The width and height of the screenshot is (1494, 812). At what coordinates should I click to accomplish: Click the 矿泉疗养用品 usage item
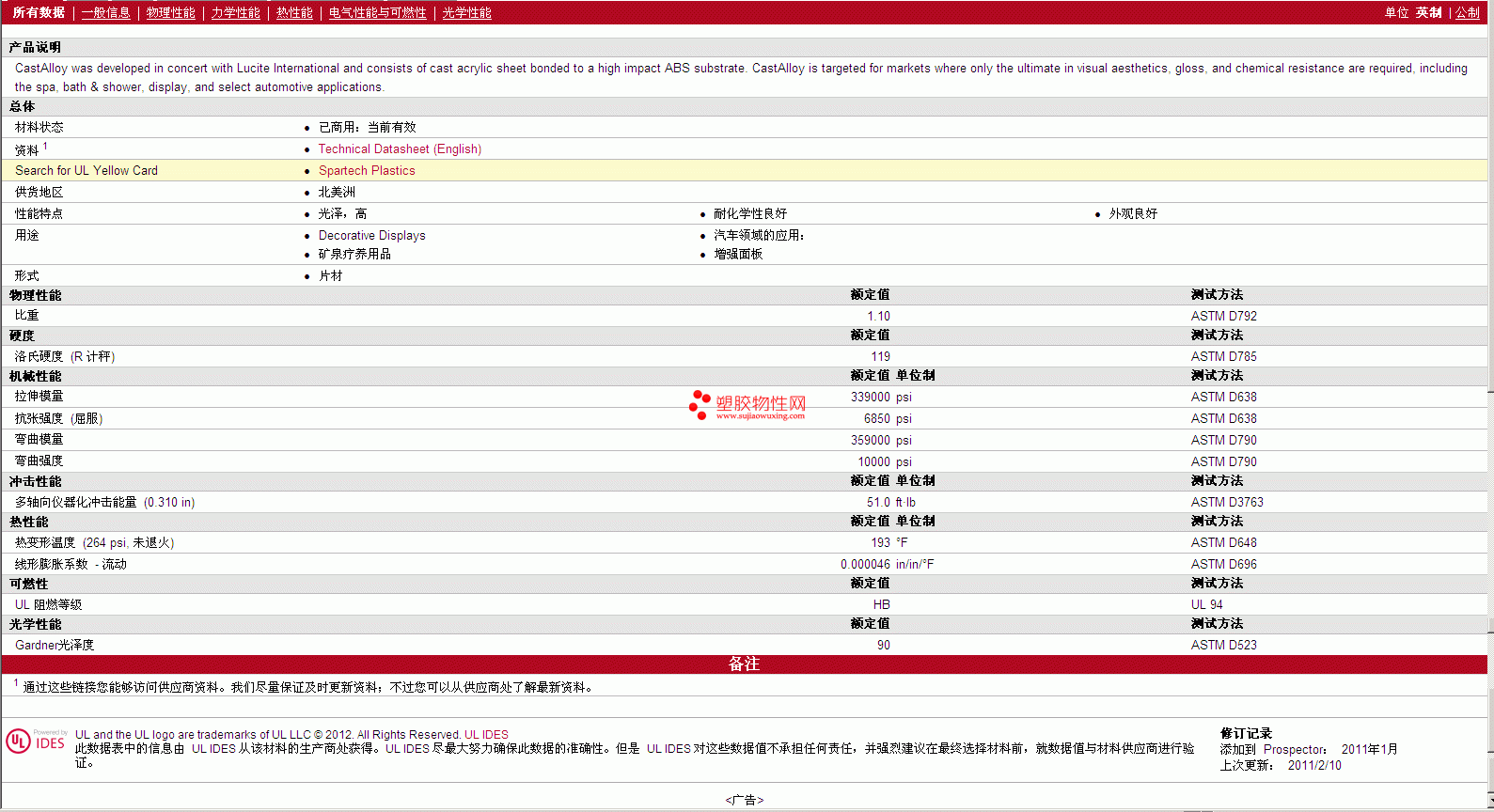click(354, 254)
